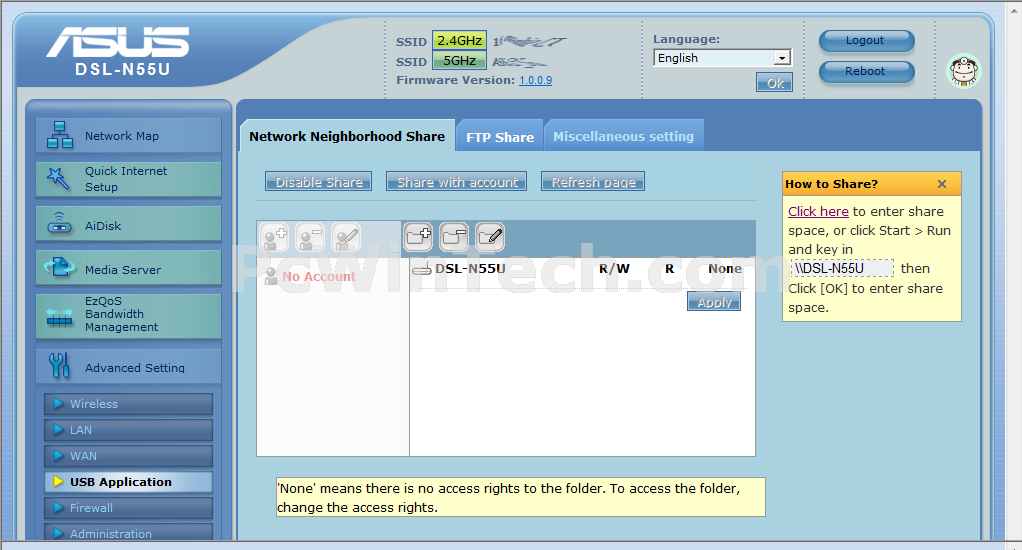1022x550 pixels.
Task: Open the Language dropdown
Action: point(722,58)
